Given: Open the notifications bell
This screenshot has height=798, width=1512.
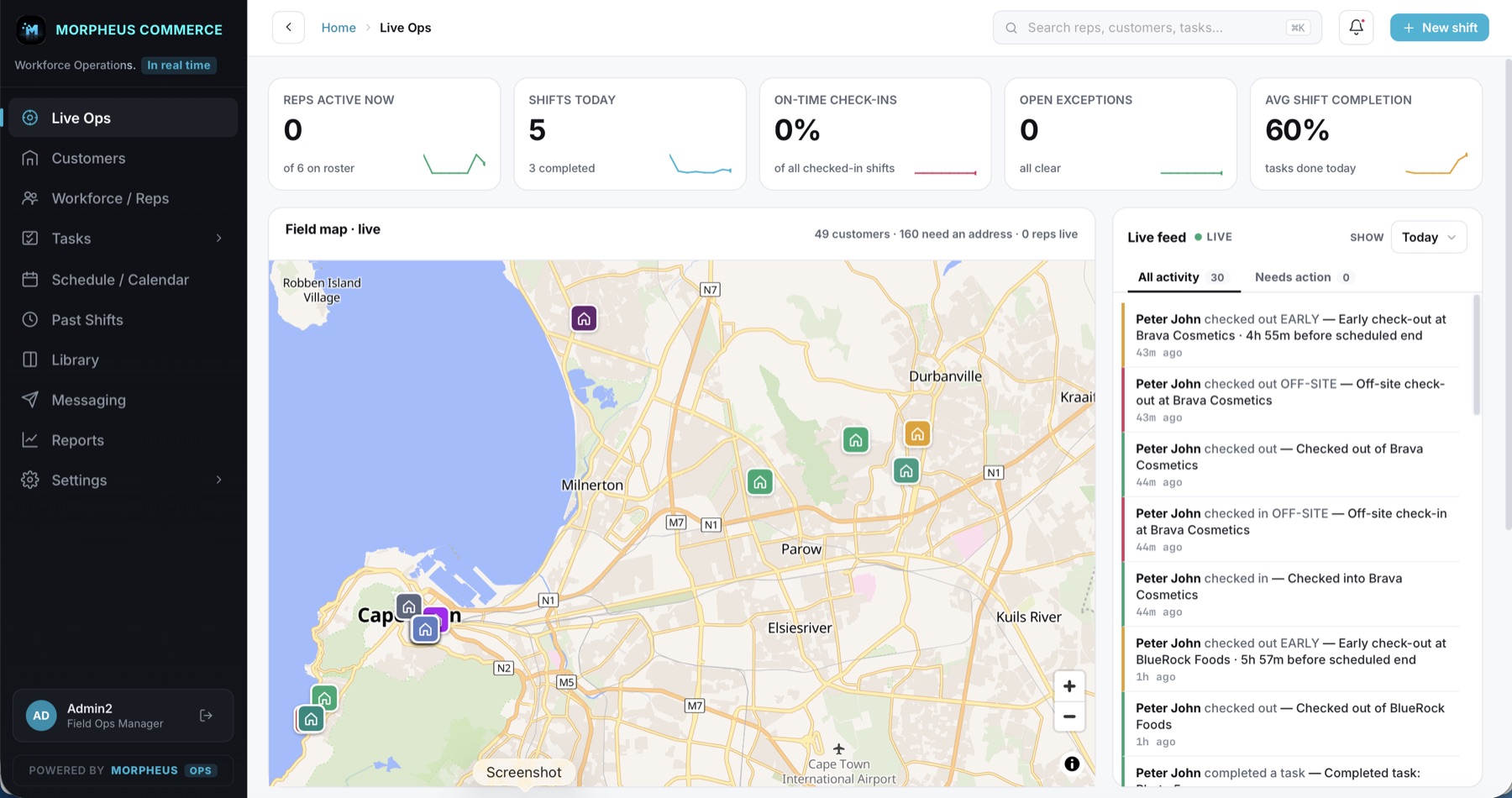Looking at the screenshot, I should (x=1356, y=28).
